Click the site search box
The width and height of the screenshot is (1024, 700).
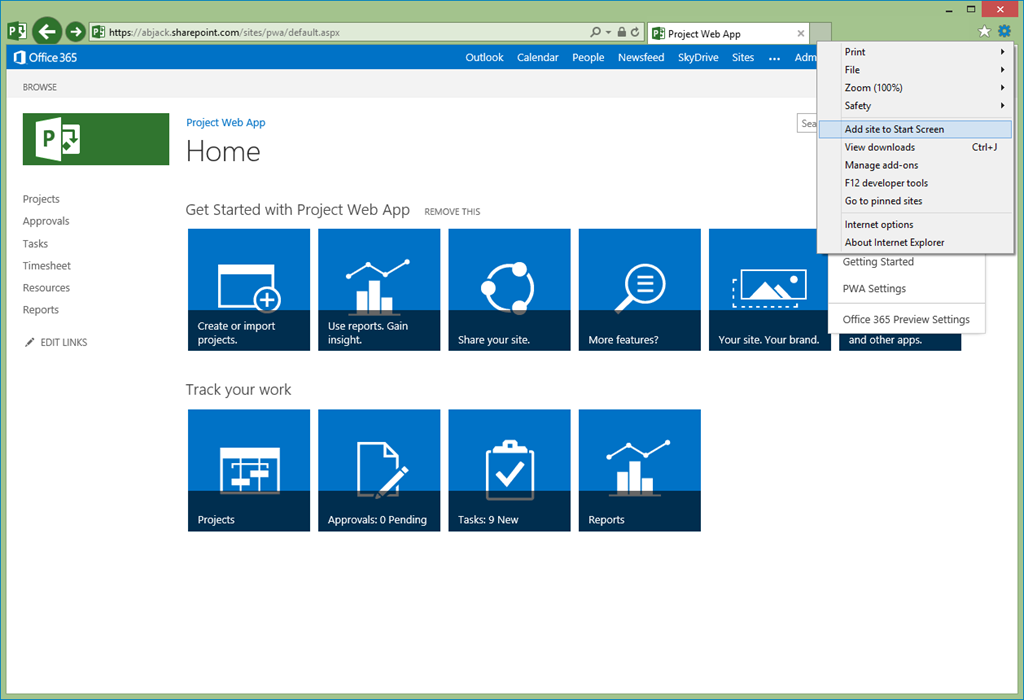click(x=807, y=123)
